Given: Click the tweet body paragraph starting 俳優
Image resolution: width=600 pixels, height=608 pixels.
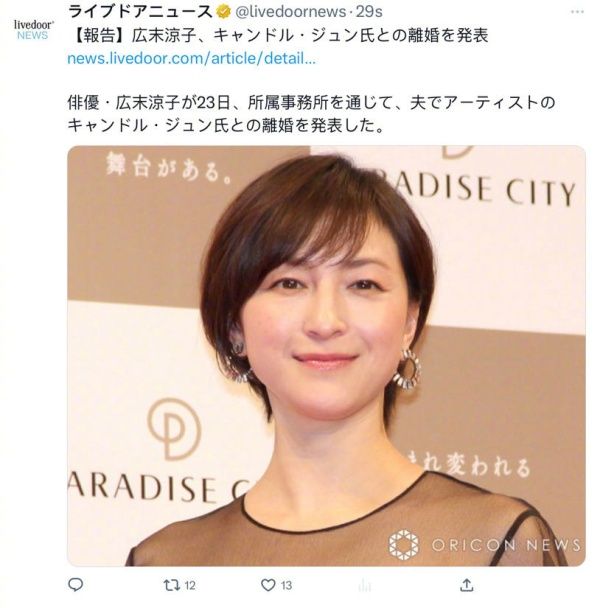Looking at the screenshot, I should click(x=311, y=114).
